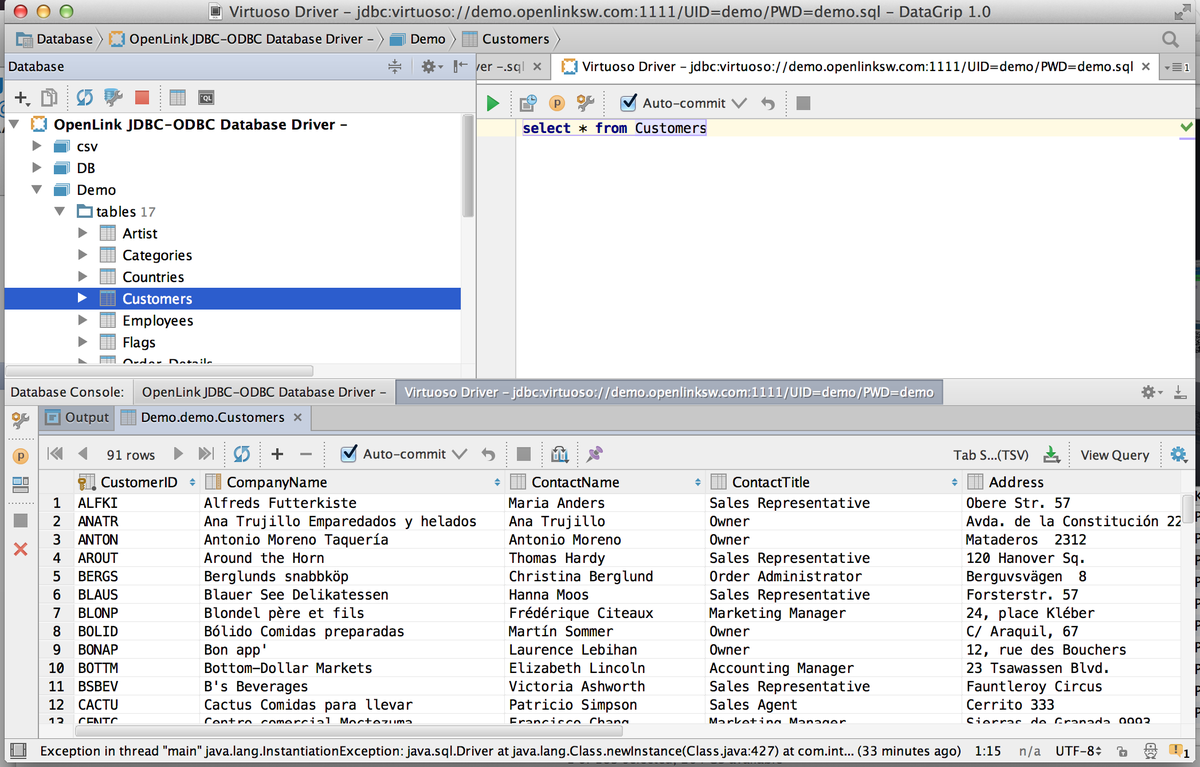Expand the Artist table
Image resolution: width=1200 pixels, height=767 pixels.
click(83, 233)
